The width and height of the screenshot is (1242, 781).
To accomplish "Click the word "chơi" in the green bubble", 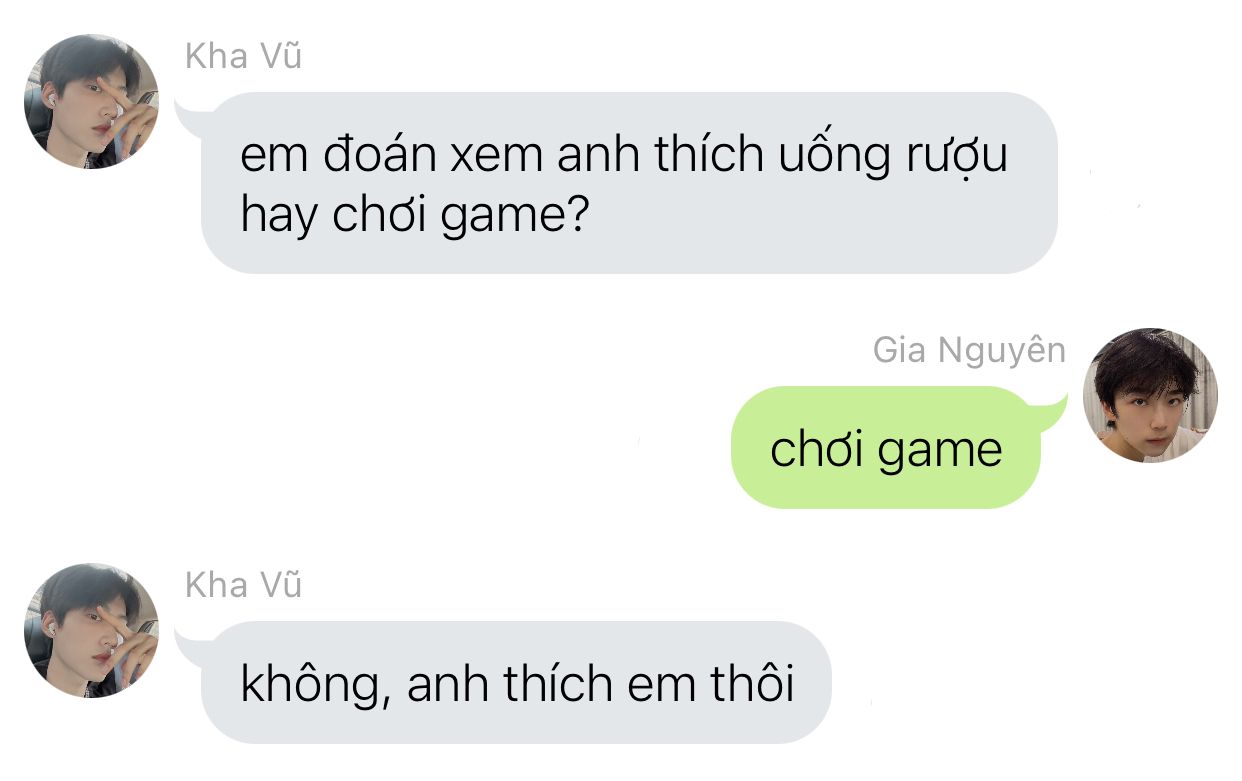I will 821,450.
